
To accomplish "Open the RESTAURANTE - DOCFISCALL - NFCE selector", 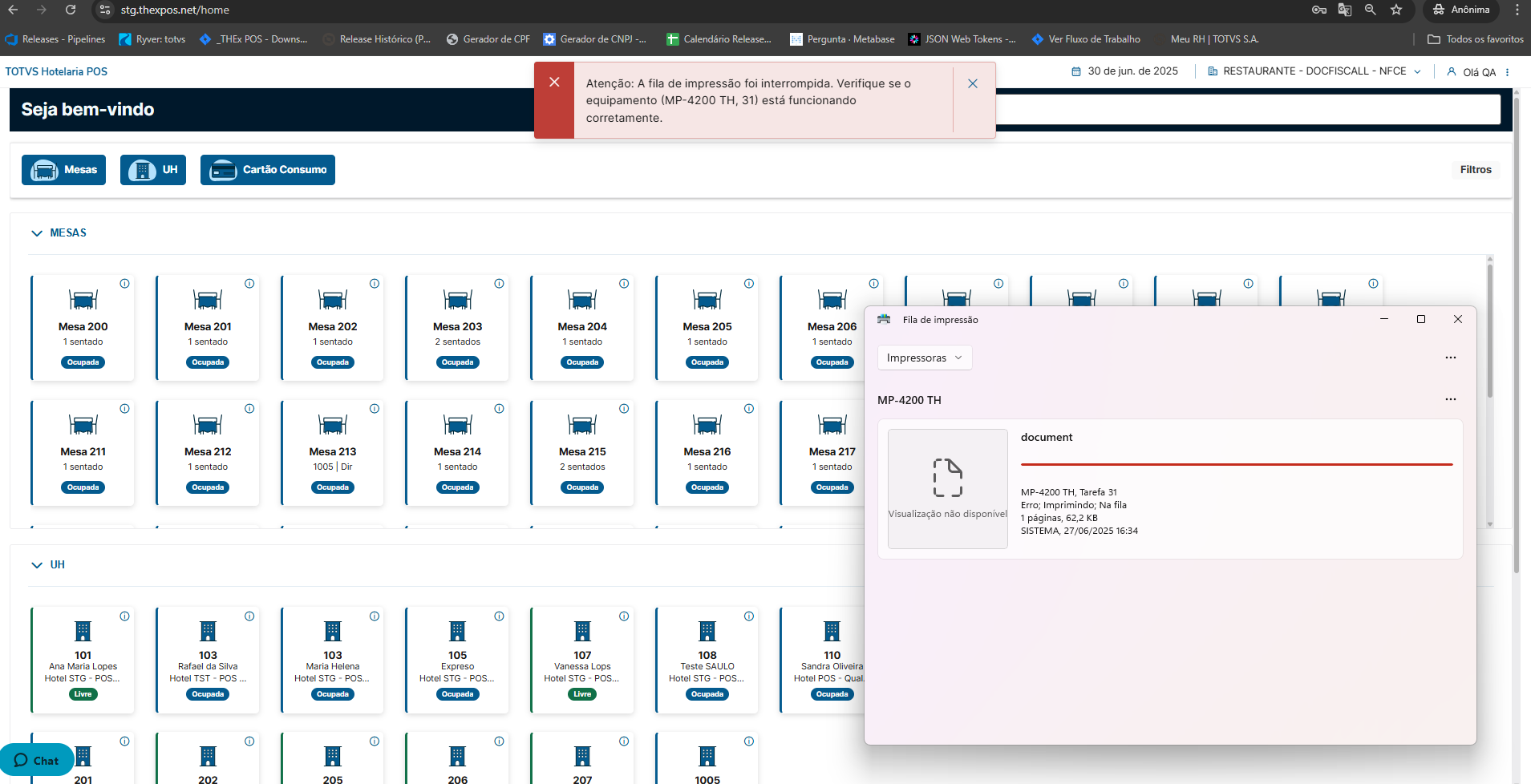I will click(x=1314, y=71).
